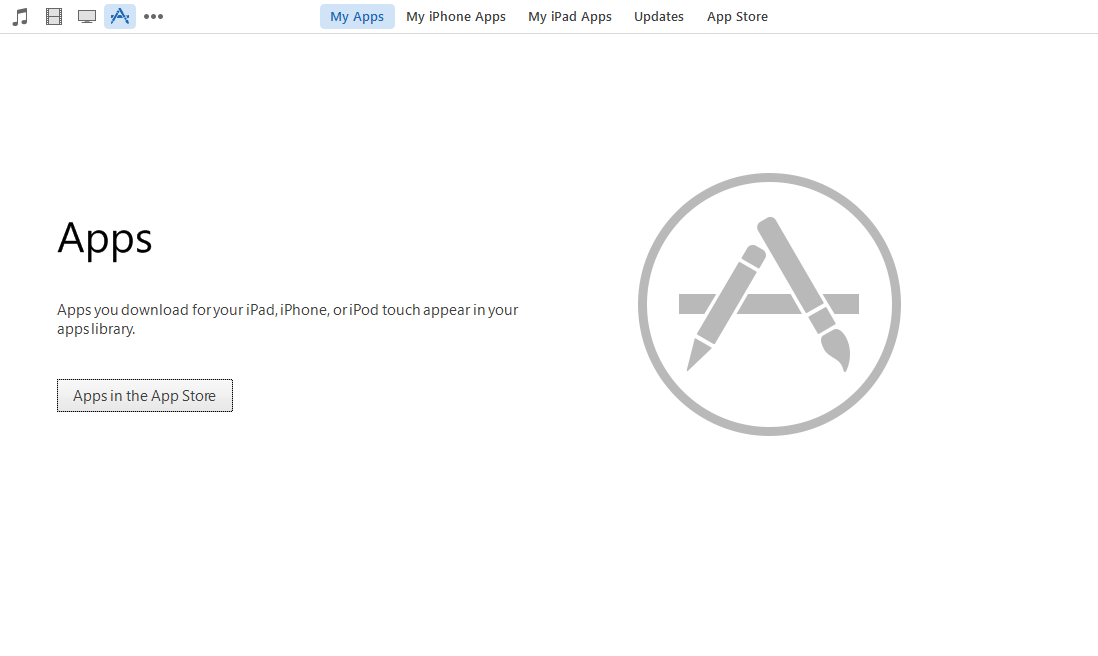Open the Updates tab
The image size is (1098, 656).
pyautogui.click(x=659, y=16)
